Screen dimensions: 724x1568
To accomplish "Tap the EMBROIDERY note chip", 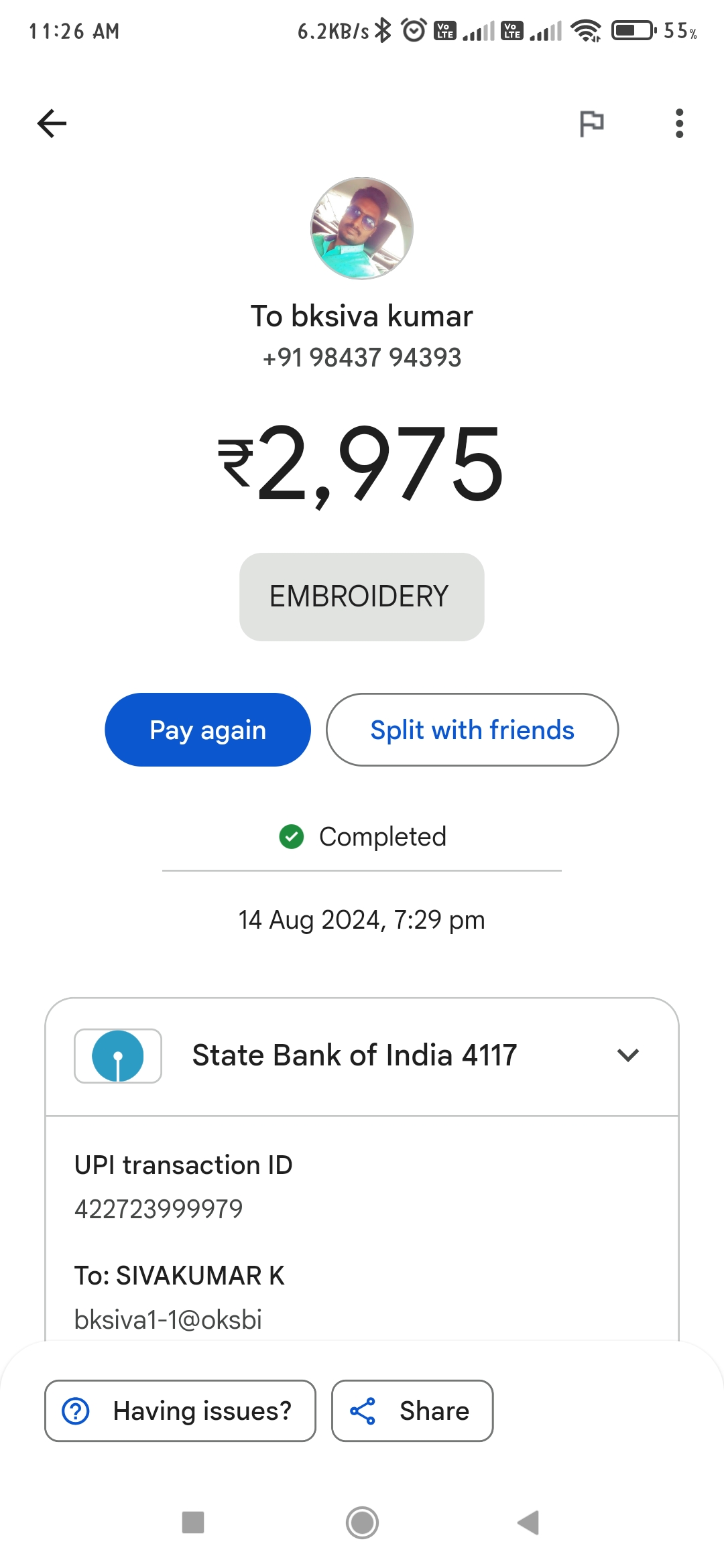I will (x=362, y=597).
